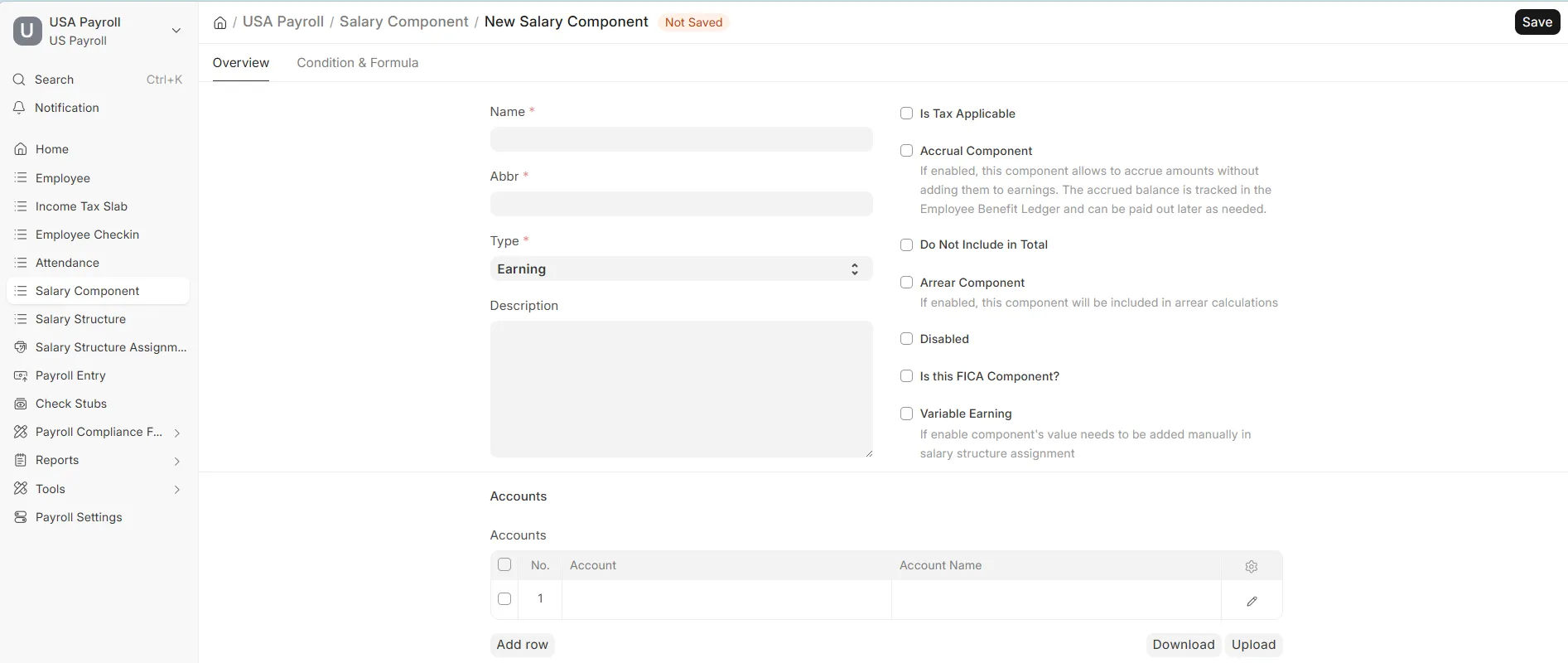Switch to the Overview tab
Screen dimensions: 1568x663
click(x=241, y=63)
